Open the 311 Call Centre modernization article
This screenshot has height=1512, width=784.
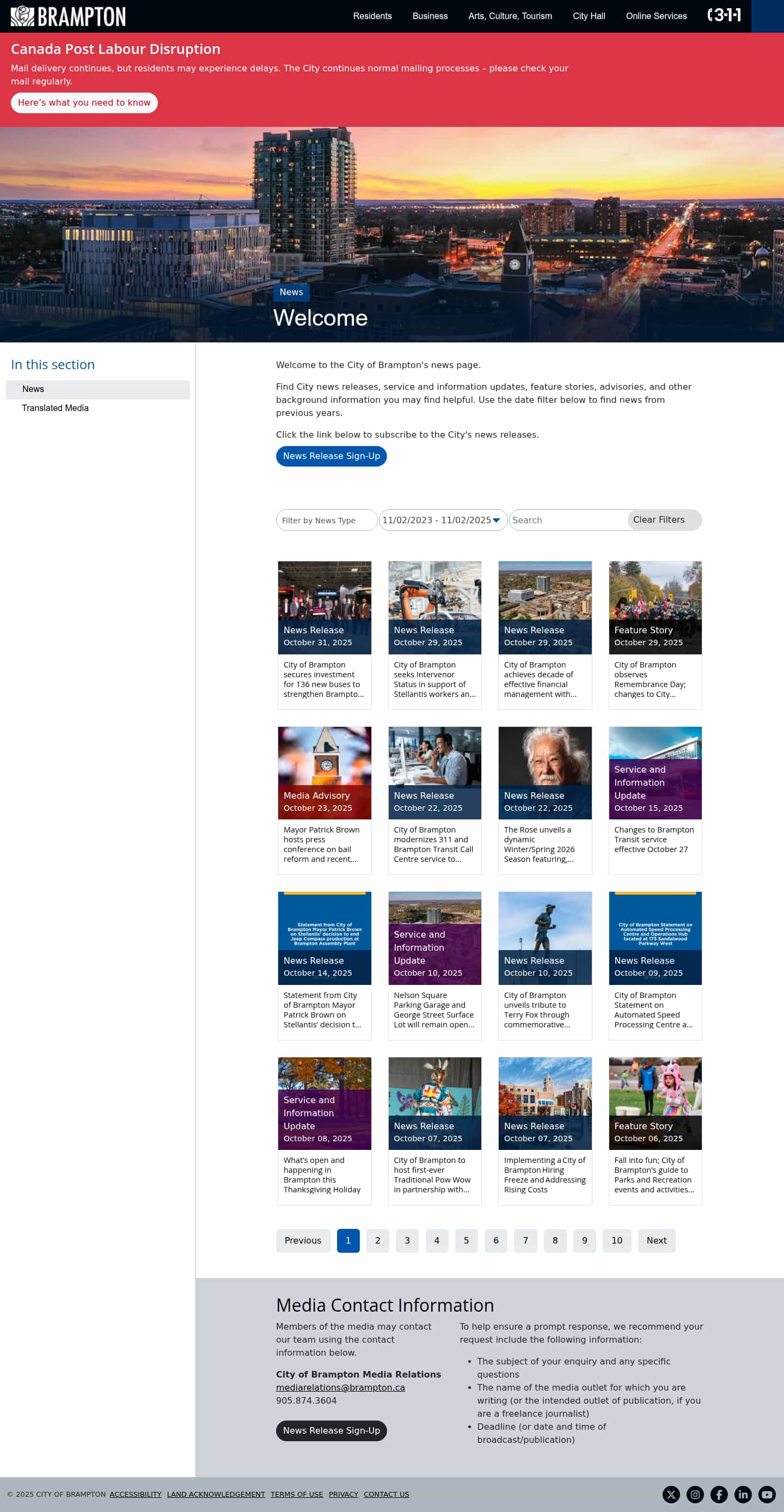click(x=435, y=800)
